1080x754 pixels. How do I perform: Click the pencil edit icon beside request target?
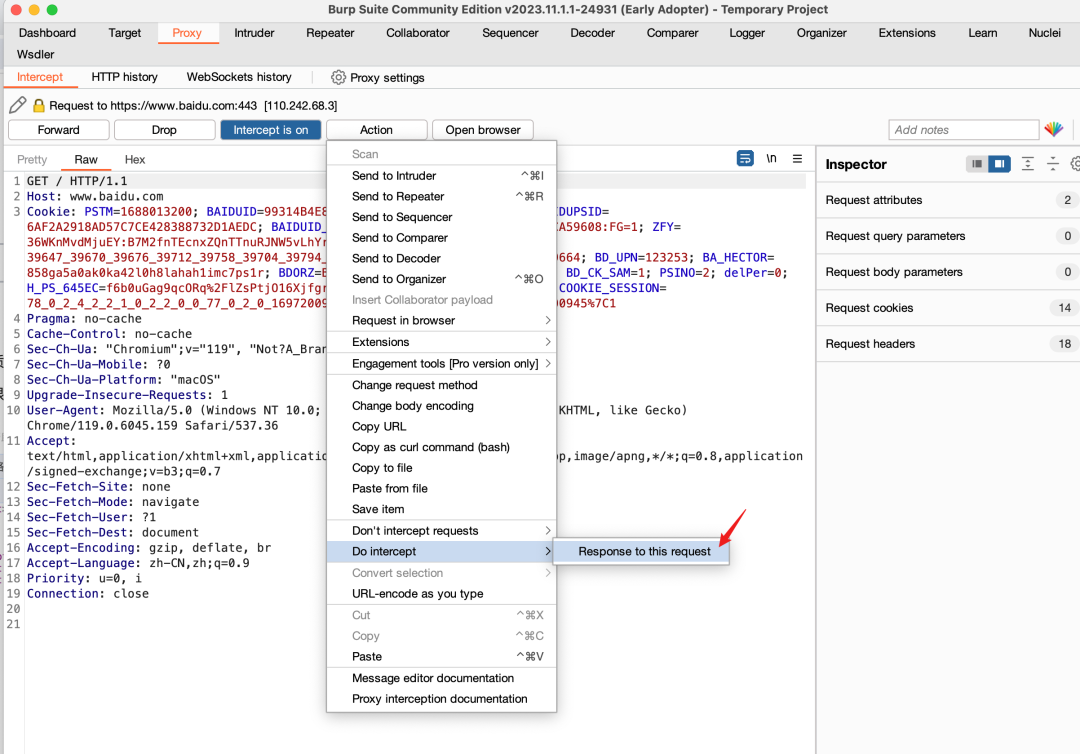pos(18,105)
